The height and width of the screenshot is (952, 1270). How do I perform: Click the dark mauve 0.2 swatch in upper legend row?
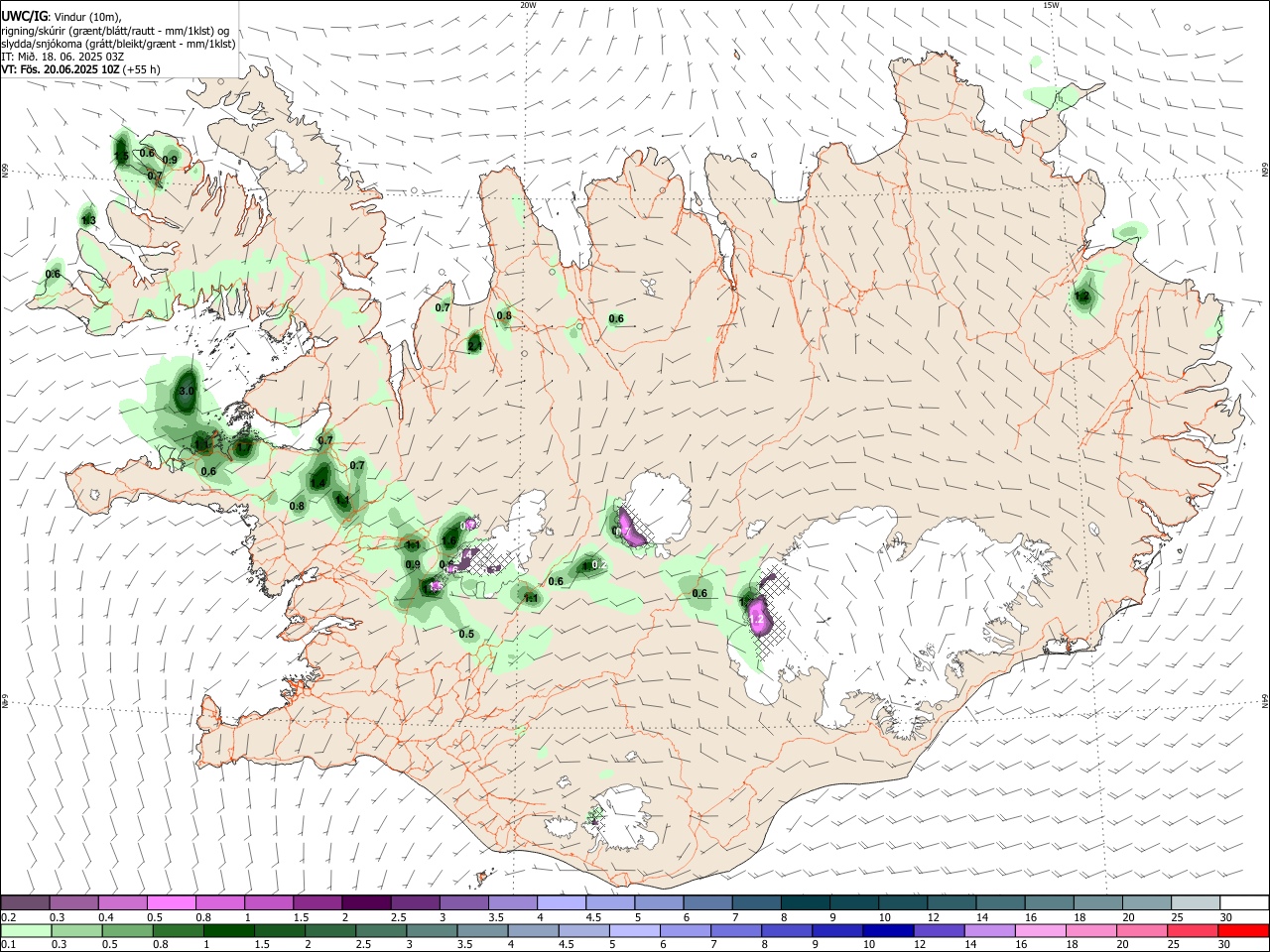[x=25, y=902]
